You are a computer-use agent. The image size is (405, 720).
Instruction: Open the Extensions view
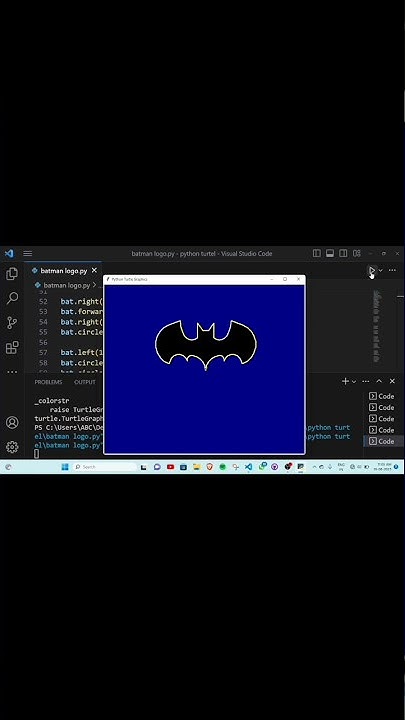[x=12, y=348]
